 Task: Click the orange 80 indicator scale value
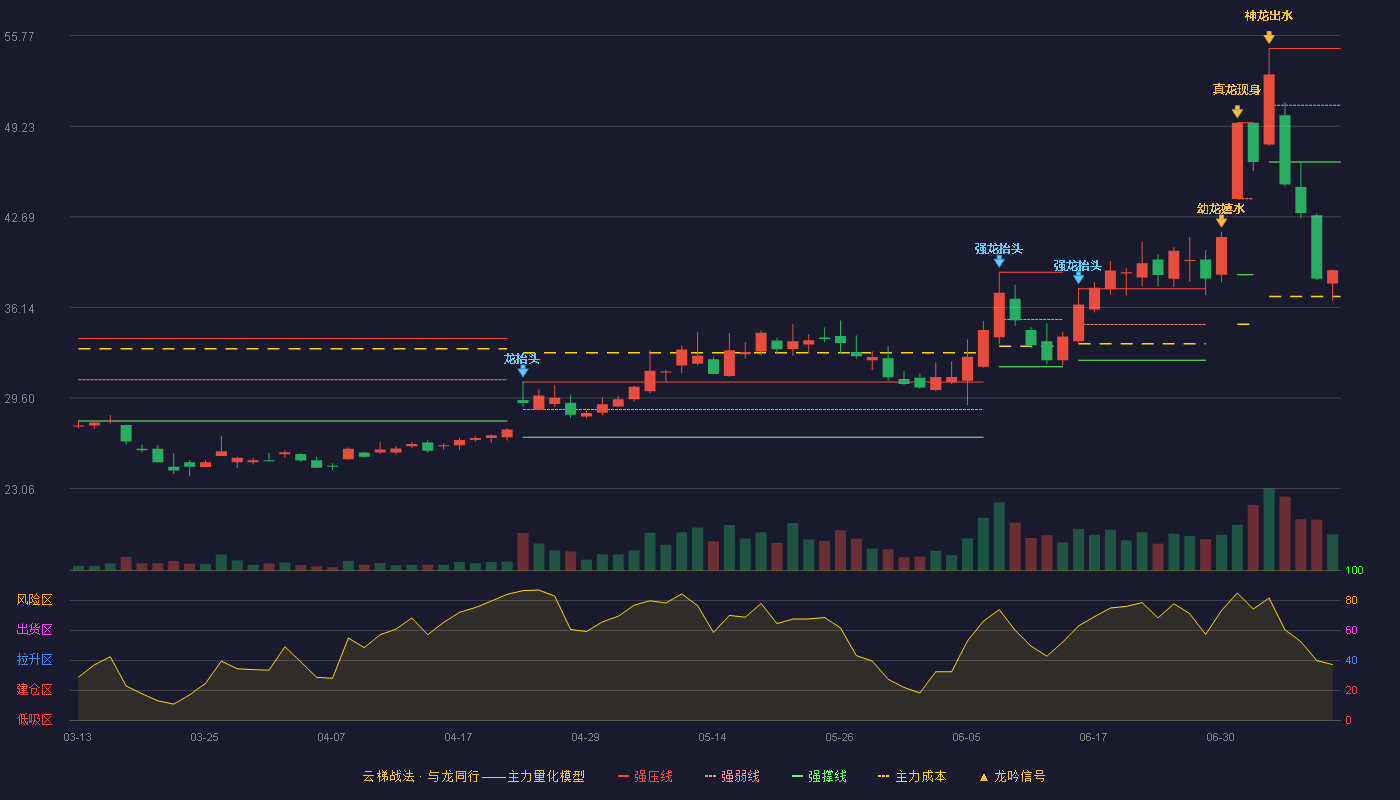coord(1351,600)
